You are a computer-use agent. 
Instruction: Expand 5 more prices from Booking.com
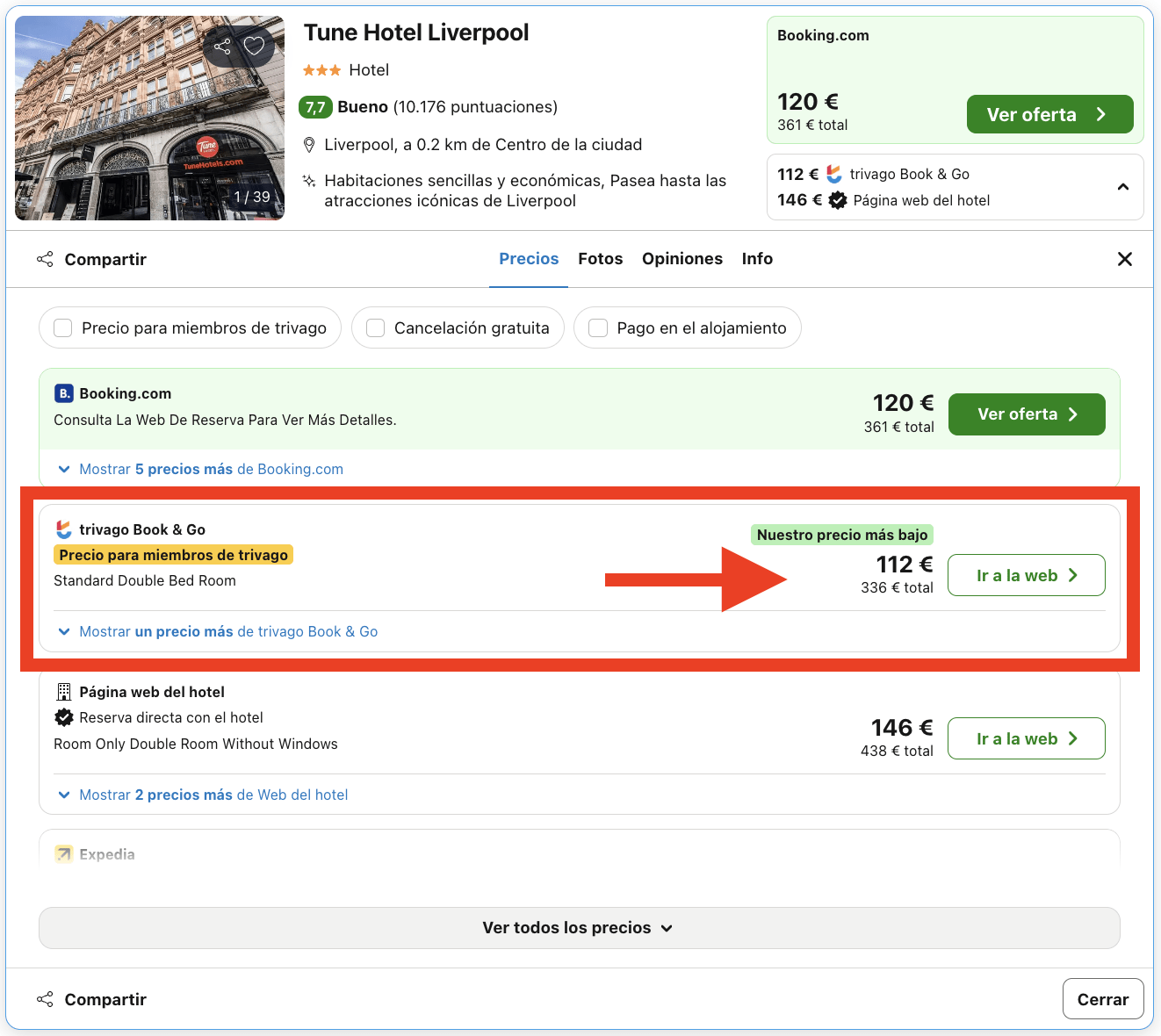[x=211, y=469]
